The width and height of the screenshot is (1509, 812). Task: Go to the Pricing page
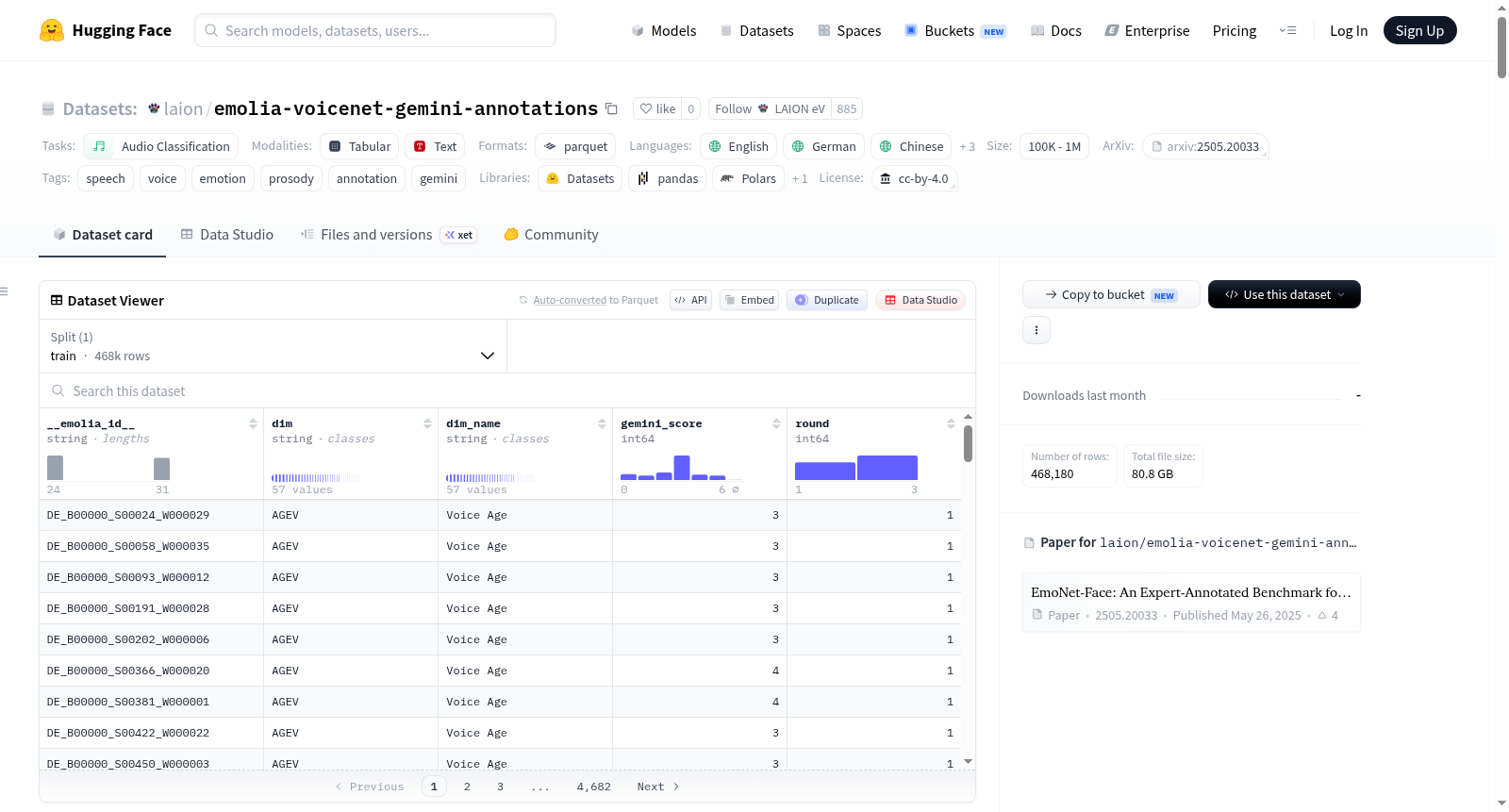1235,30
